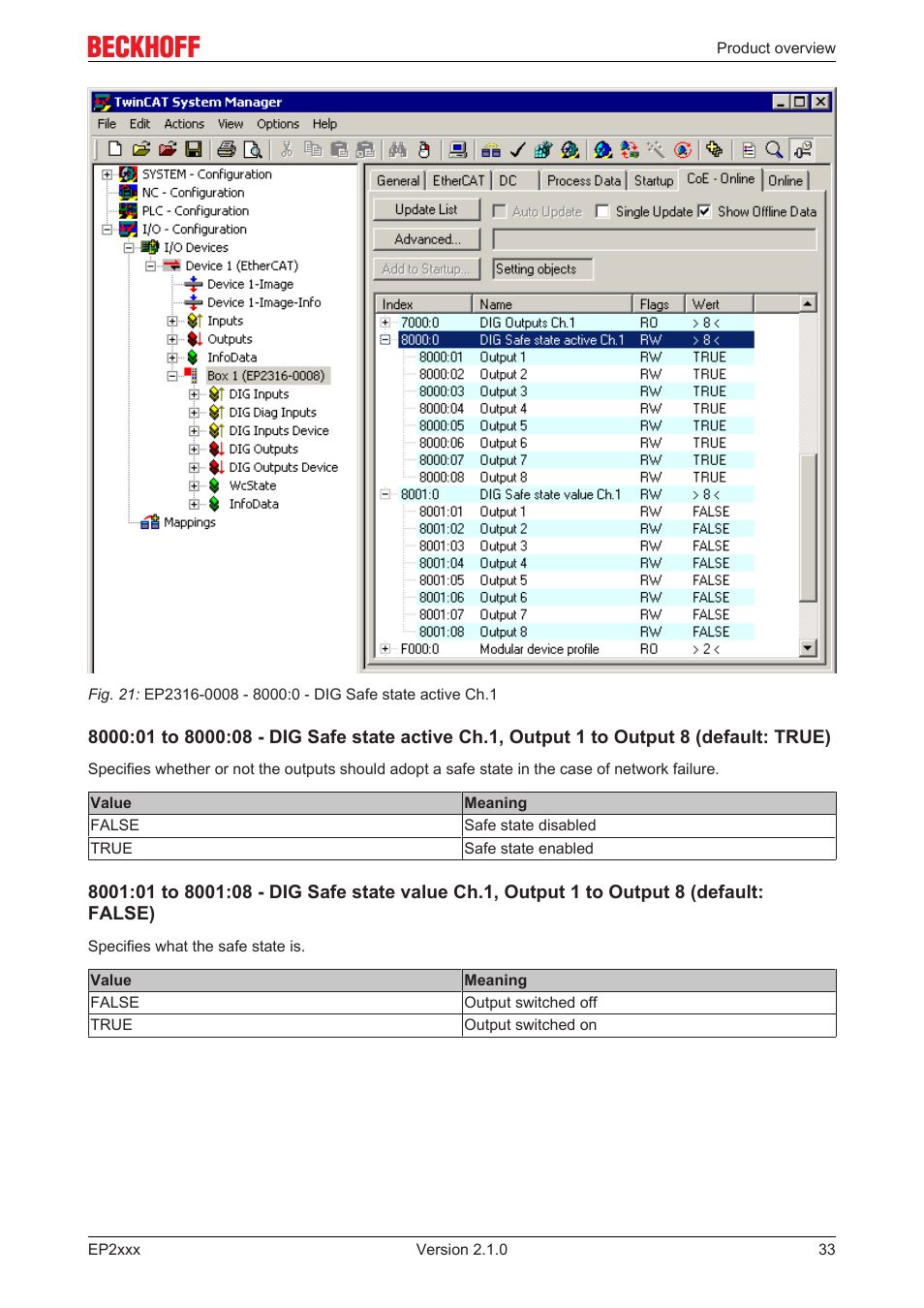Click the Reload I/O Devices icon

coord(630,149)
